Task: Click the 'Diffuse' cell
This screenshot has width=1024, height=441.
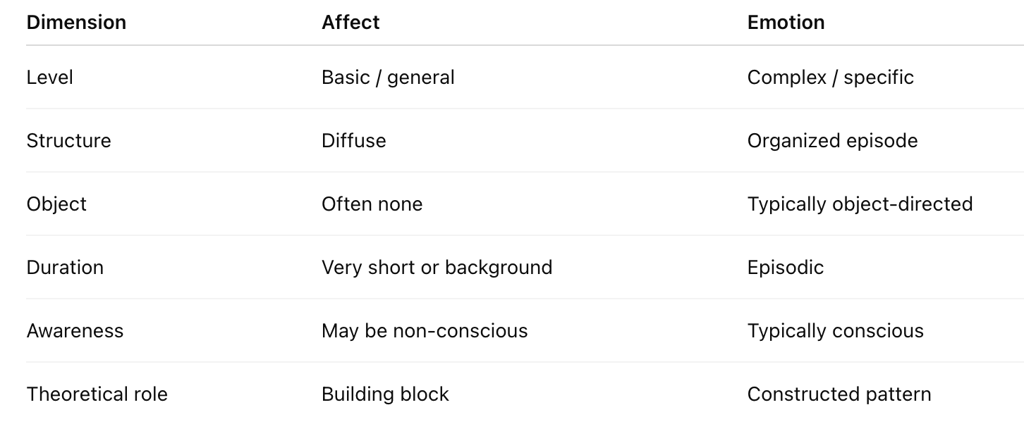Action: pyautogui.click(x=354, y=141)
